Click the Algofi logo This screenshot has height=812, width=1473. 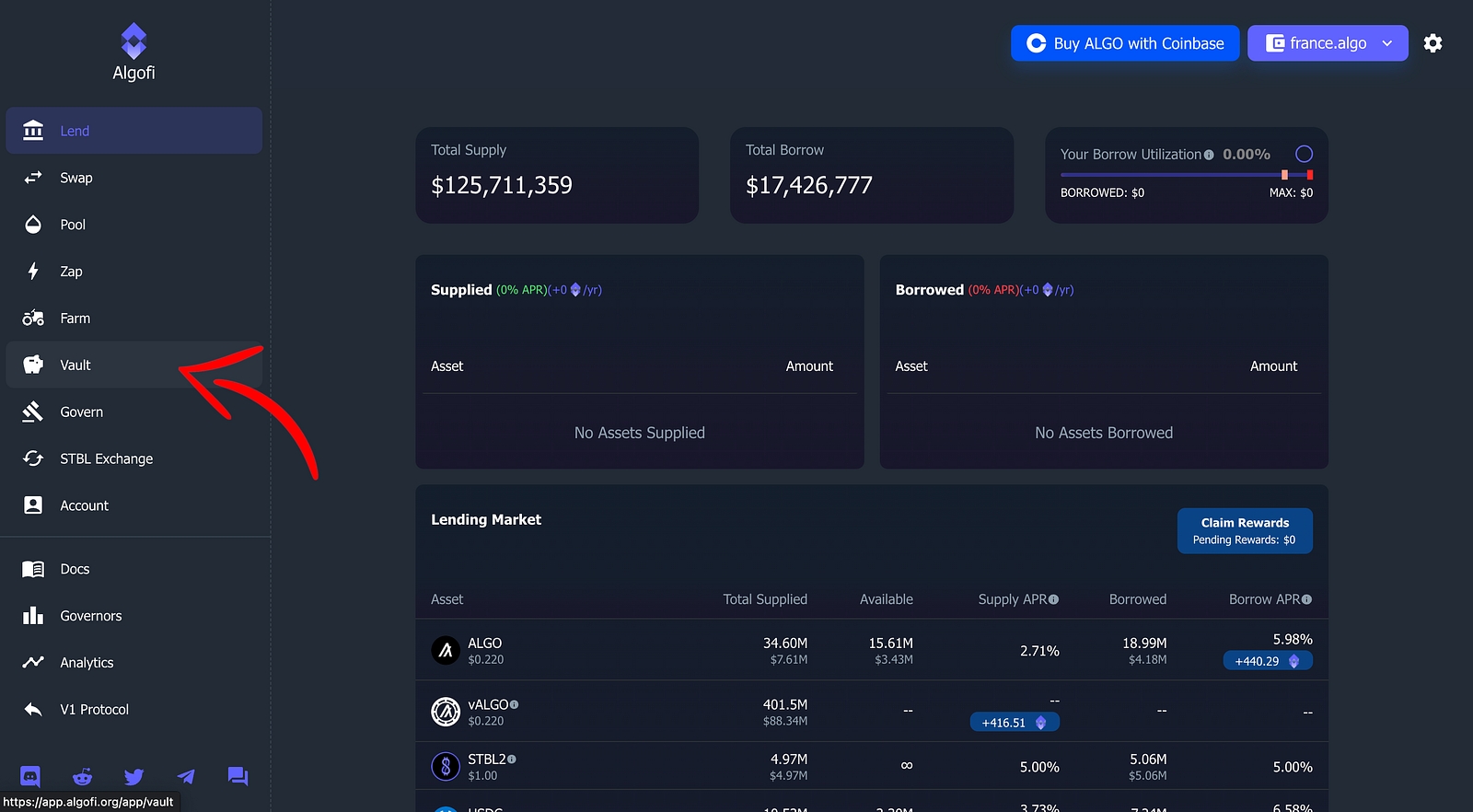[x=133, y=52]
